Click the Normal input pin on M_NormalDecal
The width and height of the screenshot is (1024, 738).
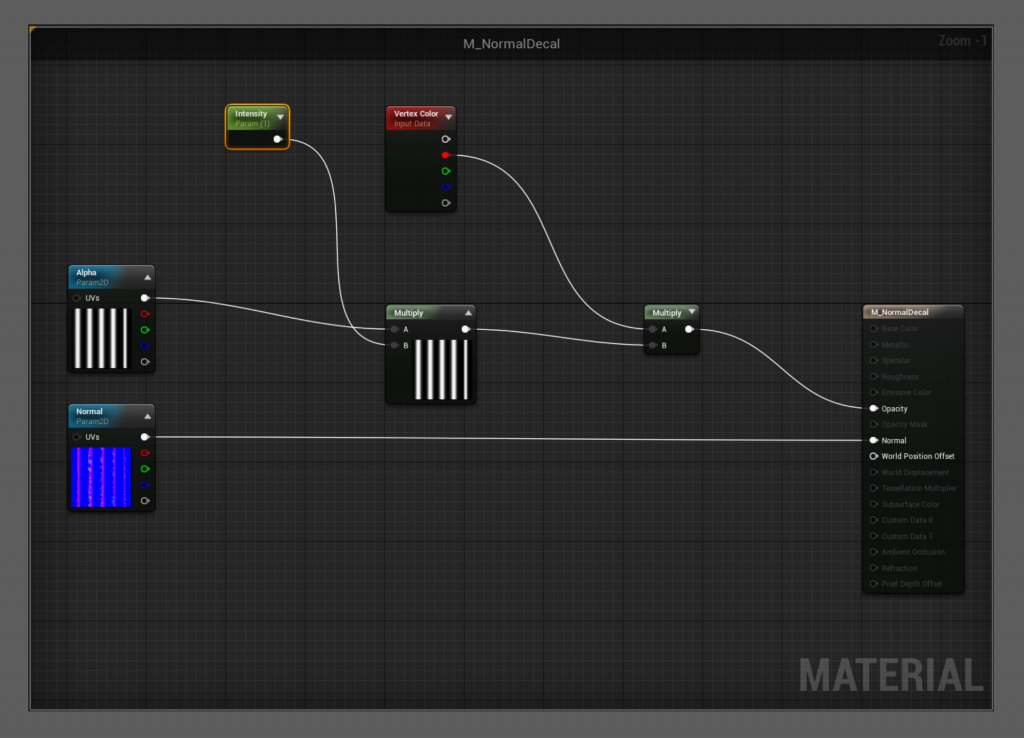874,440
